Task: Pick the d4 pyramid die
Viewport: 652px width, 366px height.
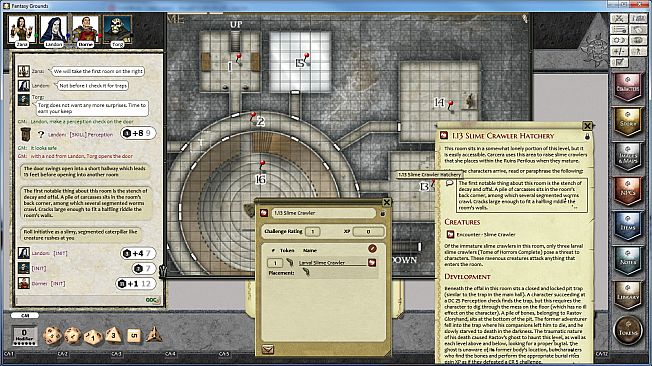Action: coord(153,335)
